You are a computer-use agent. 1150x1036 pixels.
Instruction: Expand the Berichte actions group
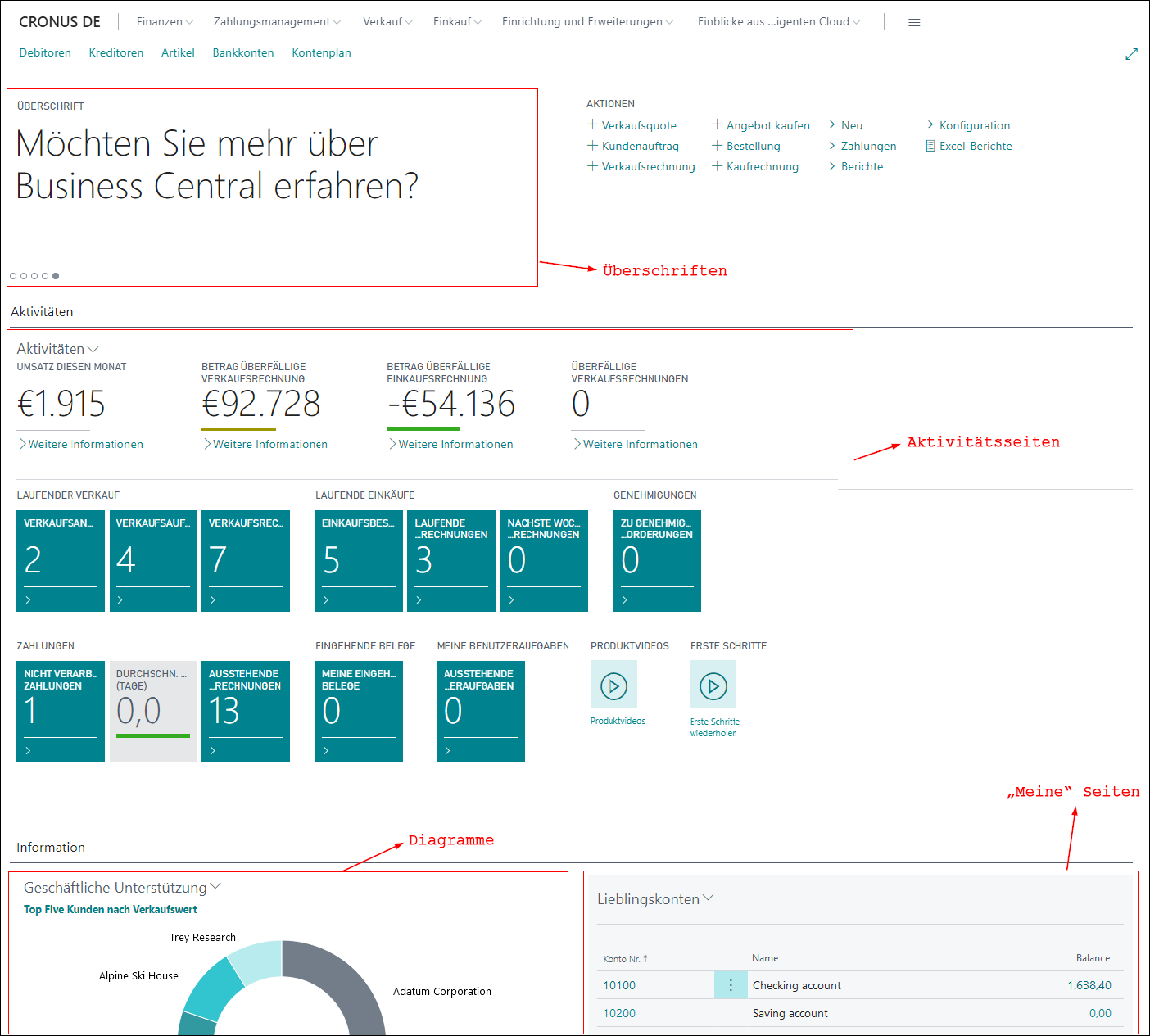coord(856,166)
